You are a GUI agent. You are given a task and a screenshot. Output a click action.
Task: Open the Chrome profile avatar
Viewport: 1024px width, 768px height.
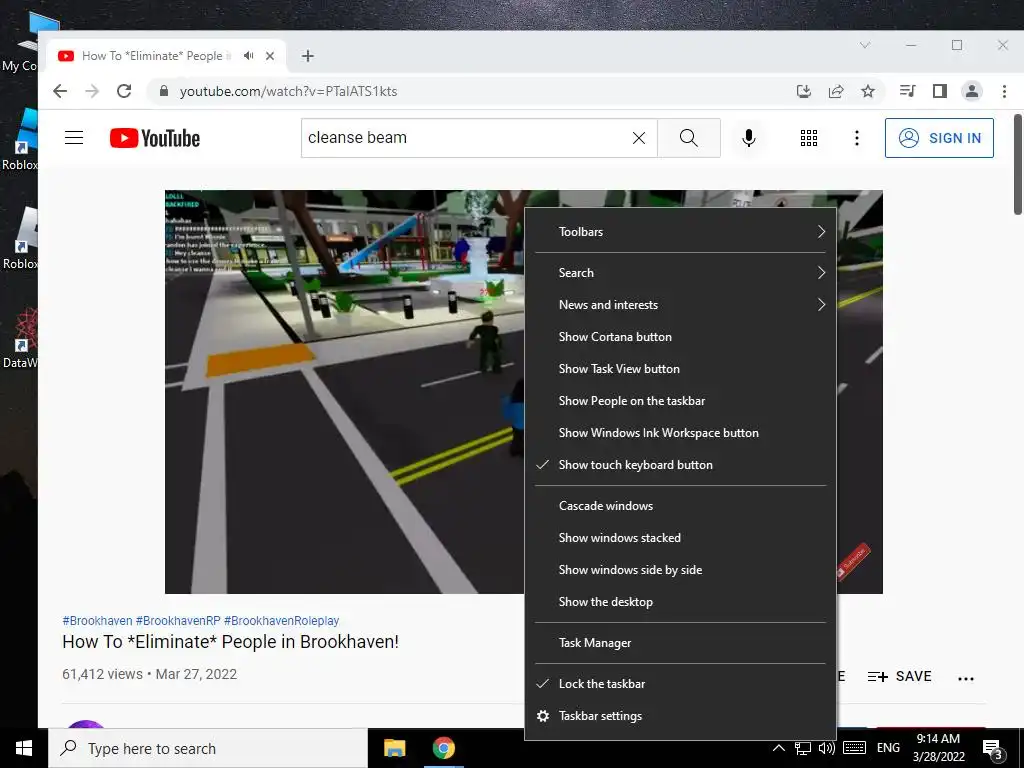(972, 91)
